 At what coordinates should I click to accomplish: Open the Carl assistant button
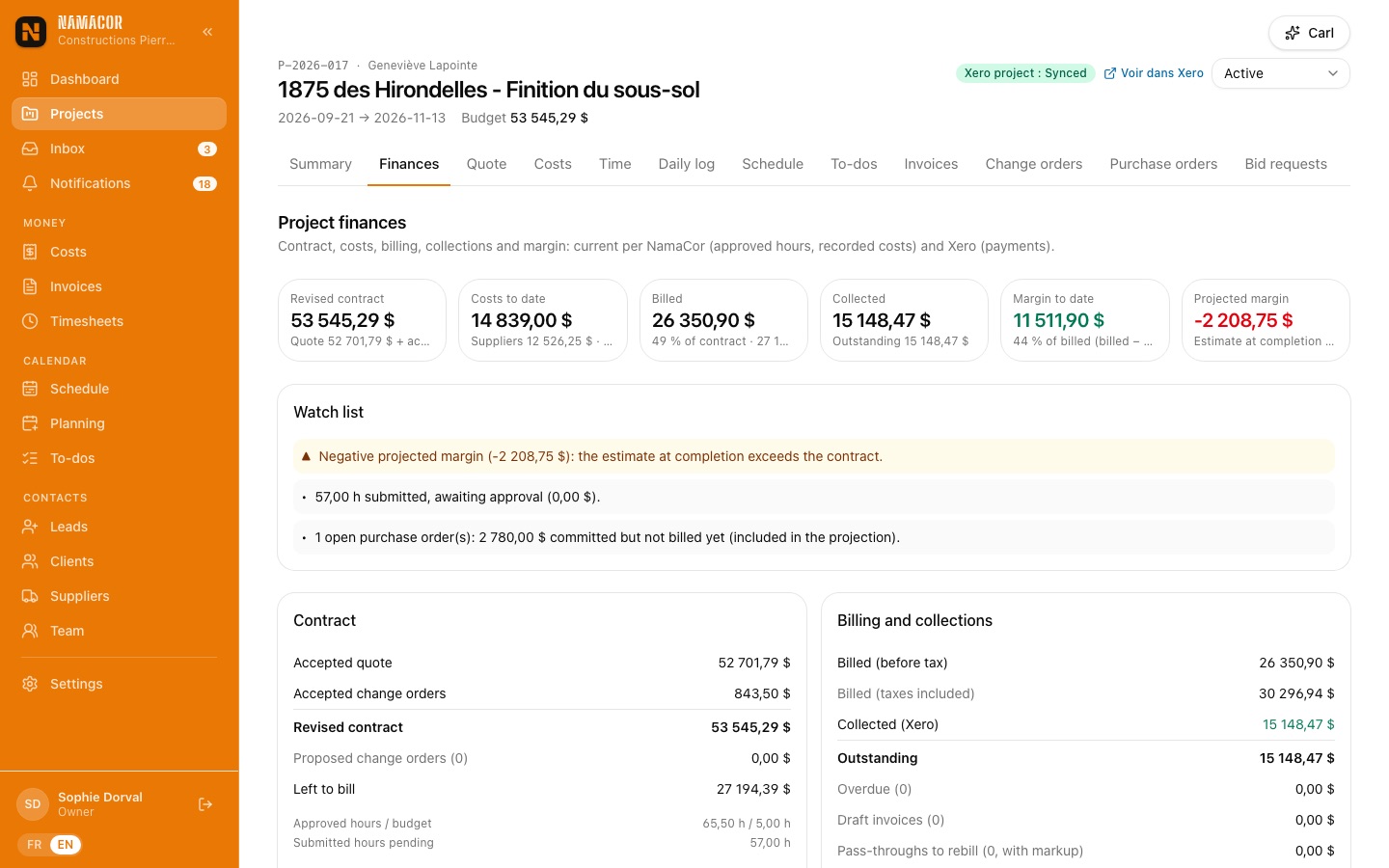point(1309,33)
